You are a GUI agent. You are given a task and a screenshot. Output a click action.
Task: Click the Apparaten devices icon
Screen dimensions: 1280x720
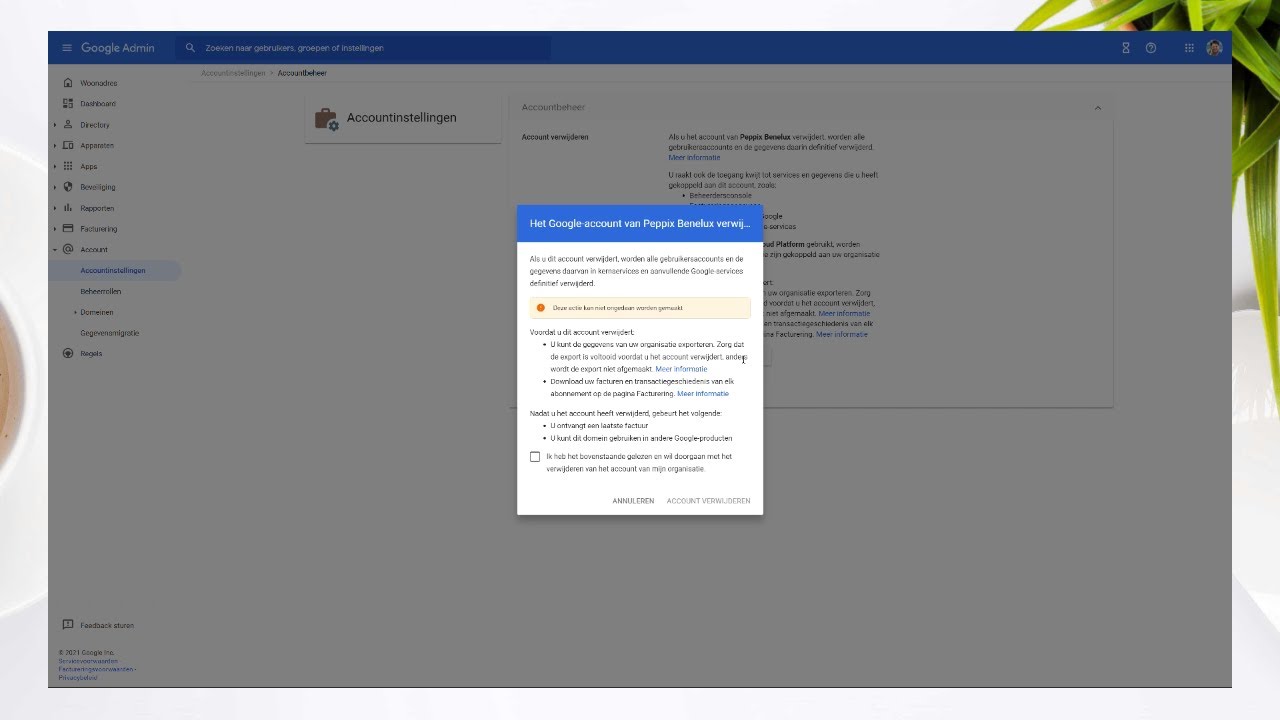click(68, 146)
